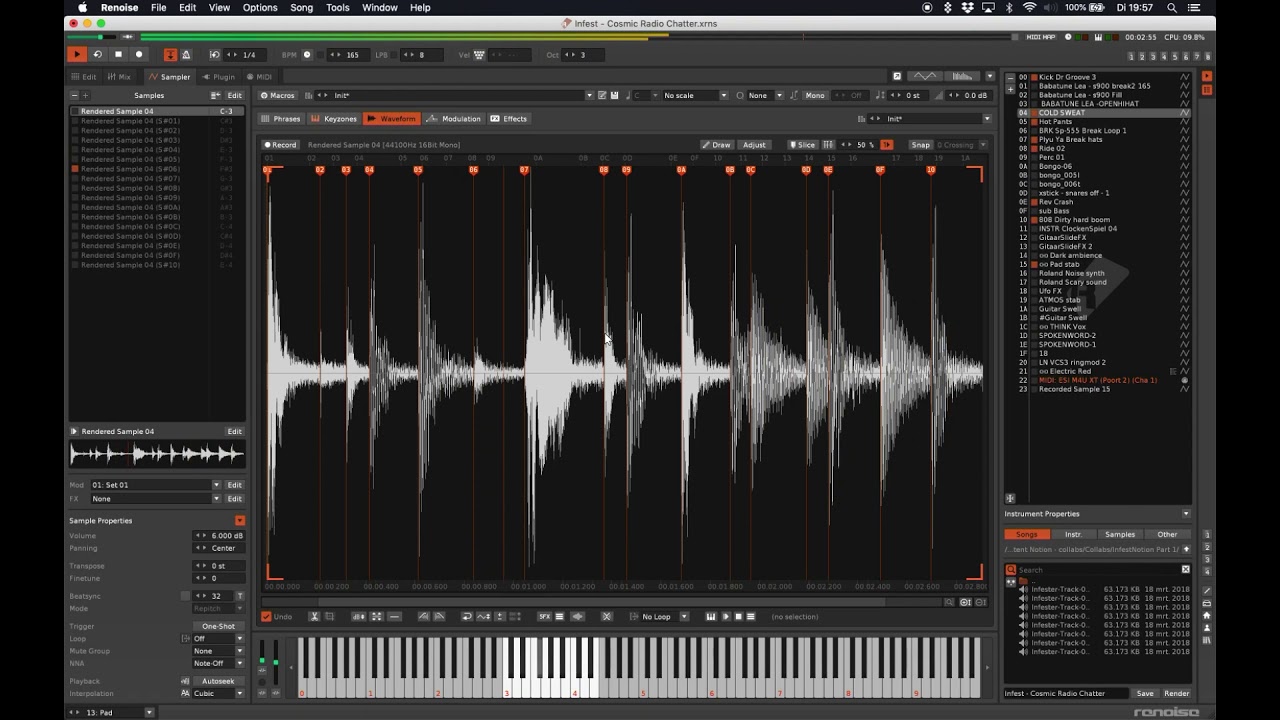This screenshot has width=1280, height=720.
Task: Remove sample with the minus icon
Action: [x=74, y=95]
